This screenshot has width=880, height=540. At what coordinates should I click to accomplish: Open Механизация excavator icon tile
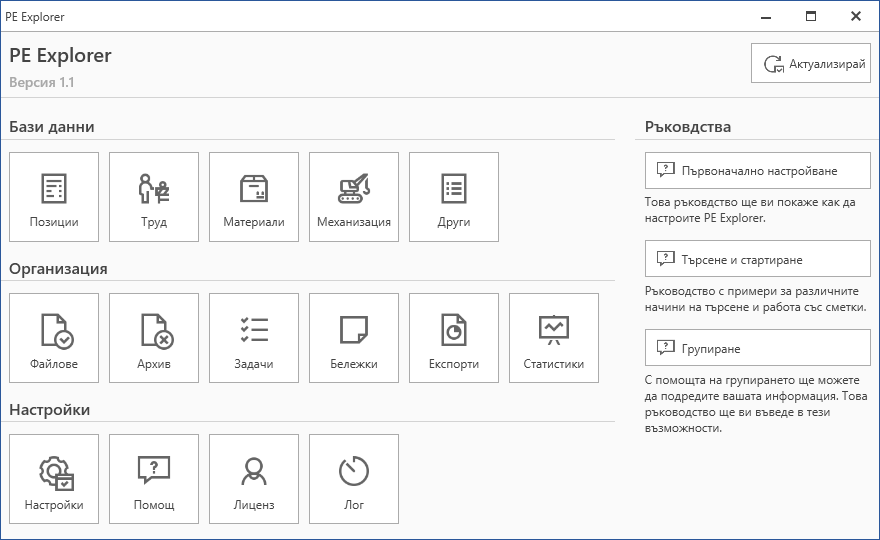[354, 197]
